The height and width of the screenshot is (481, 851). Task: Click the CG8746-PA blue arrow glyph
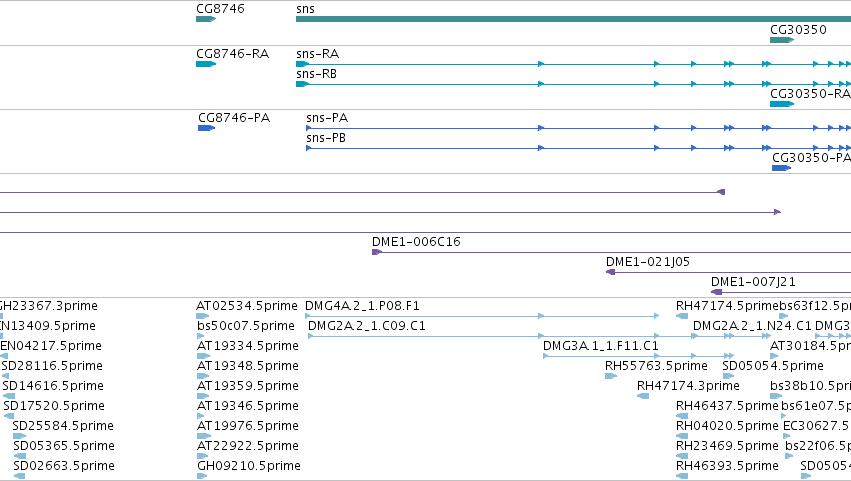point(206,128)
